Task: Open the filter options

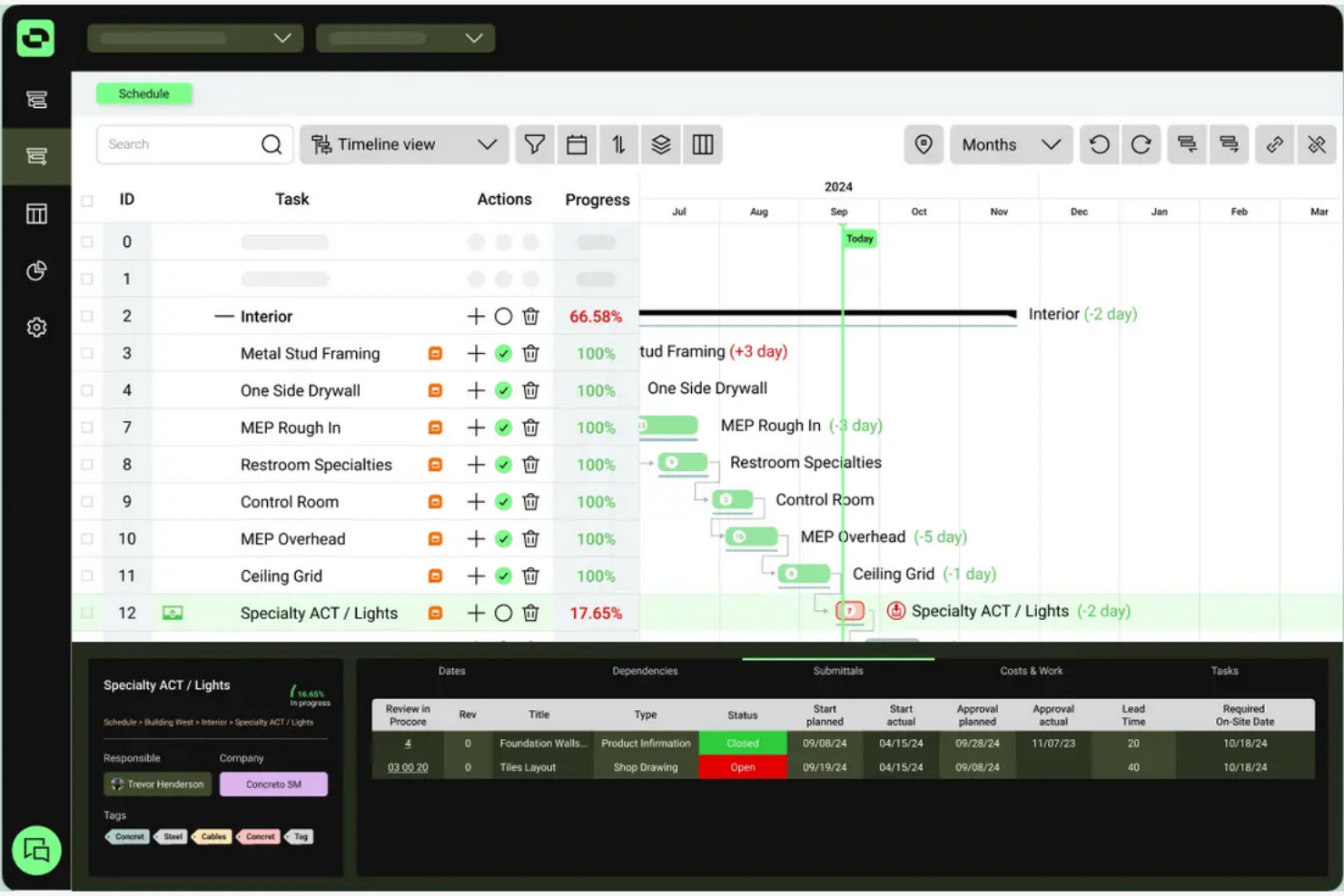Action: [534, 144]
